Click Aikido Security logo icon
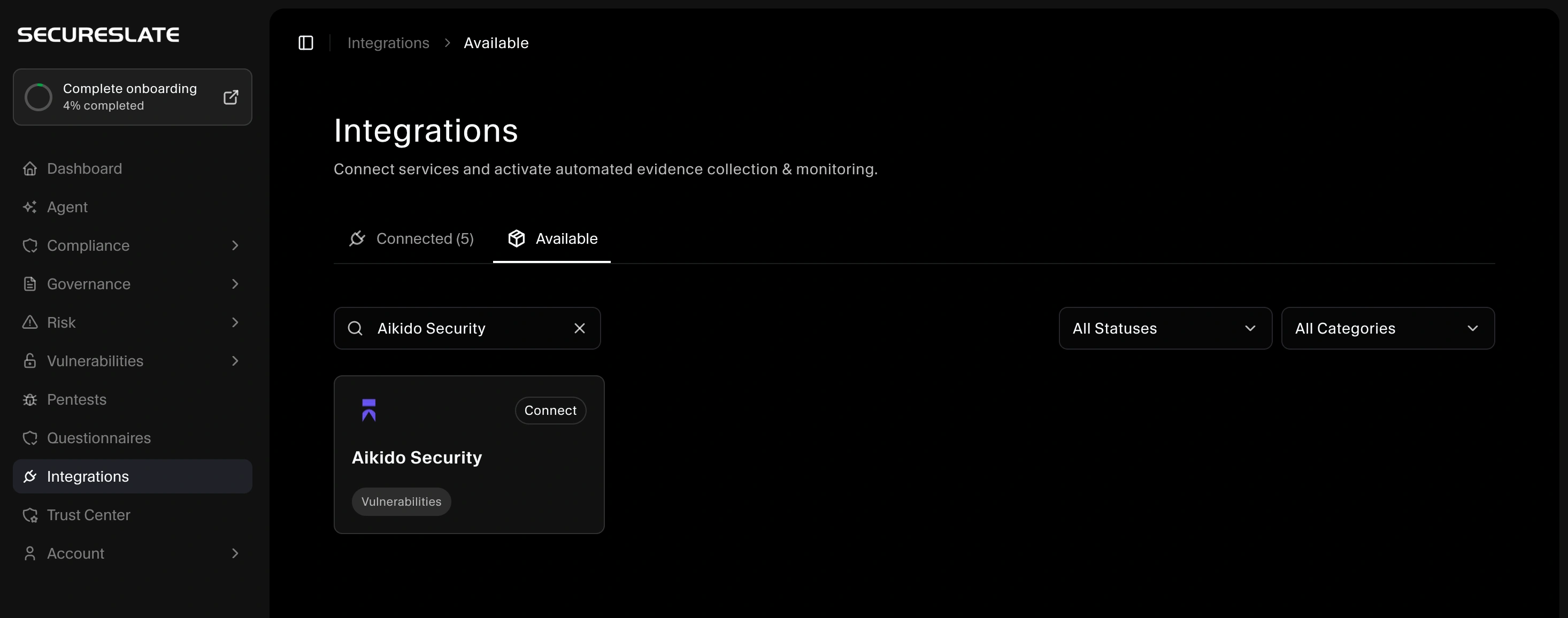 coord(369,411)
